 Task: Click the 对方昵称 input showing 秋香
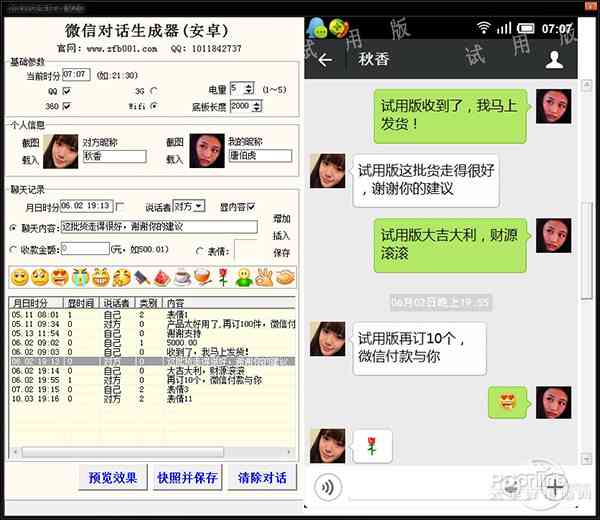tap(114, 156)
